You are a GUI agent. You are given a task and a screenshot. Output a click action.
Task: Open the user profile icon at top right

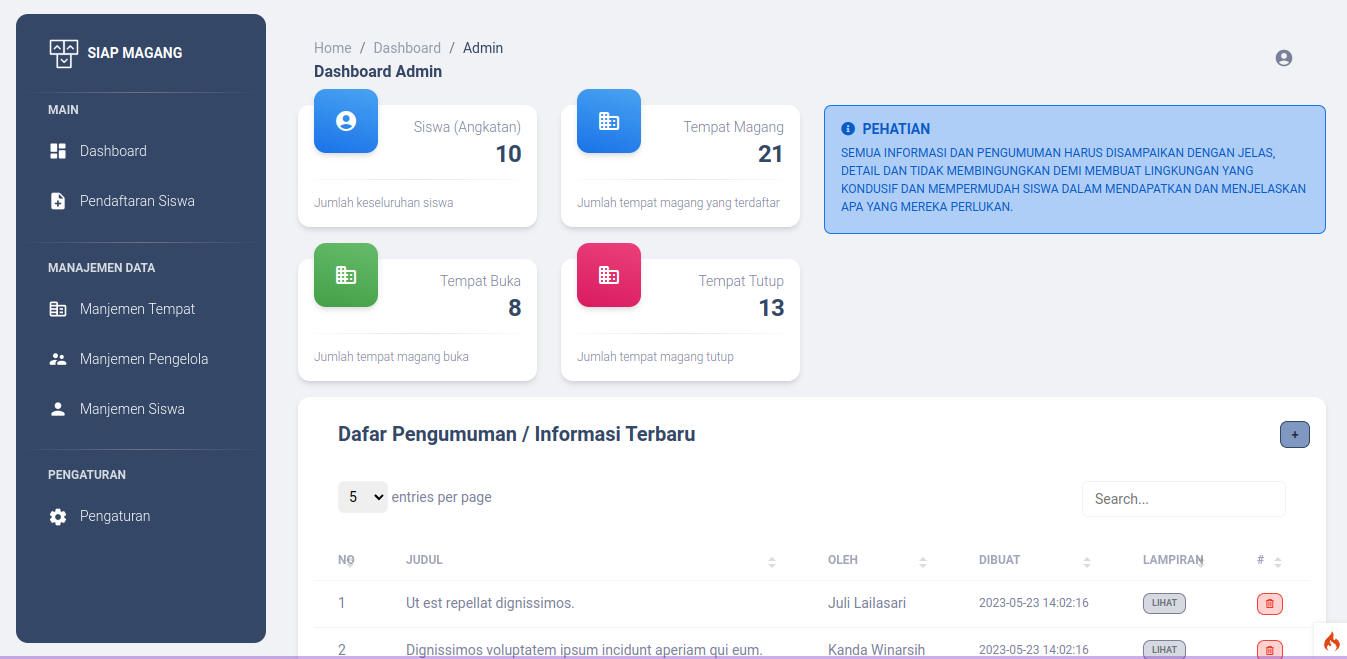(1284, 58)
